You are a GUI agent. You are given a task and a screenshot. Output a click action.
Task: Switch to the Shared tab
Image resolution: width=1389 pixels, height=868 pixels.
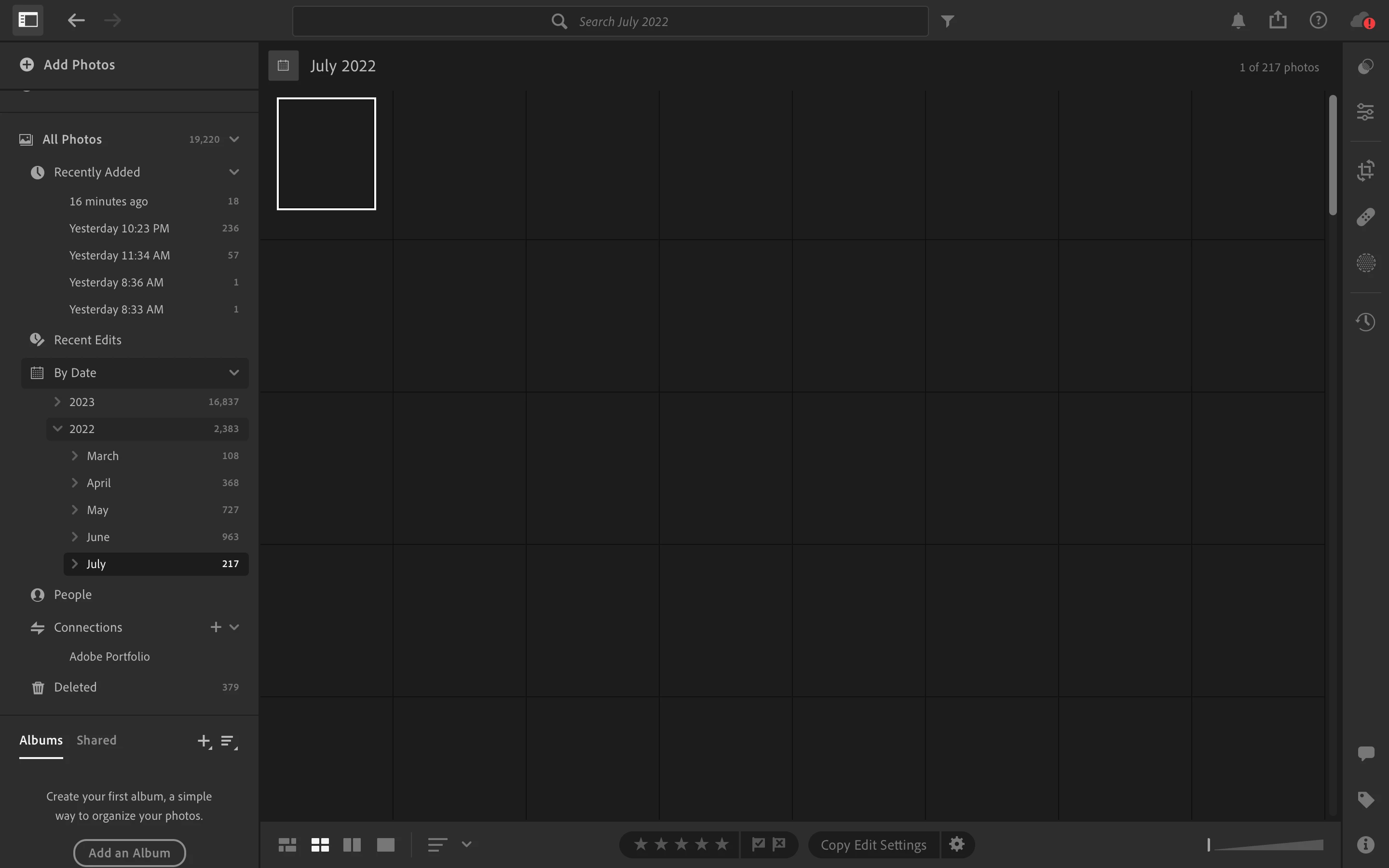click(96, 740)
